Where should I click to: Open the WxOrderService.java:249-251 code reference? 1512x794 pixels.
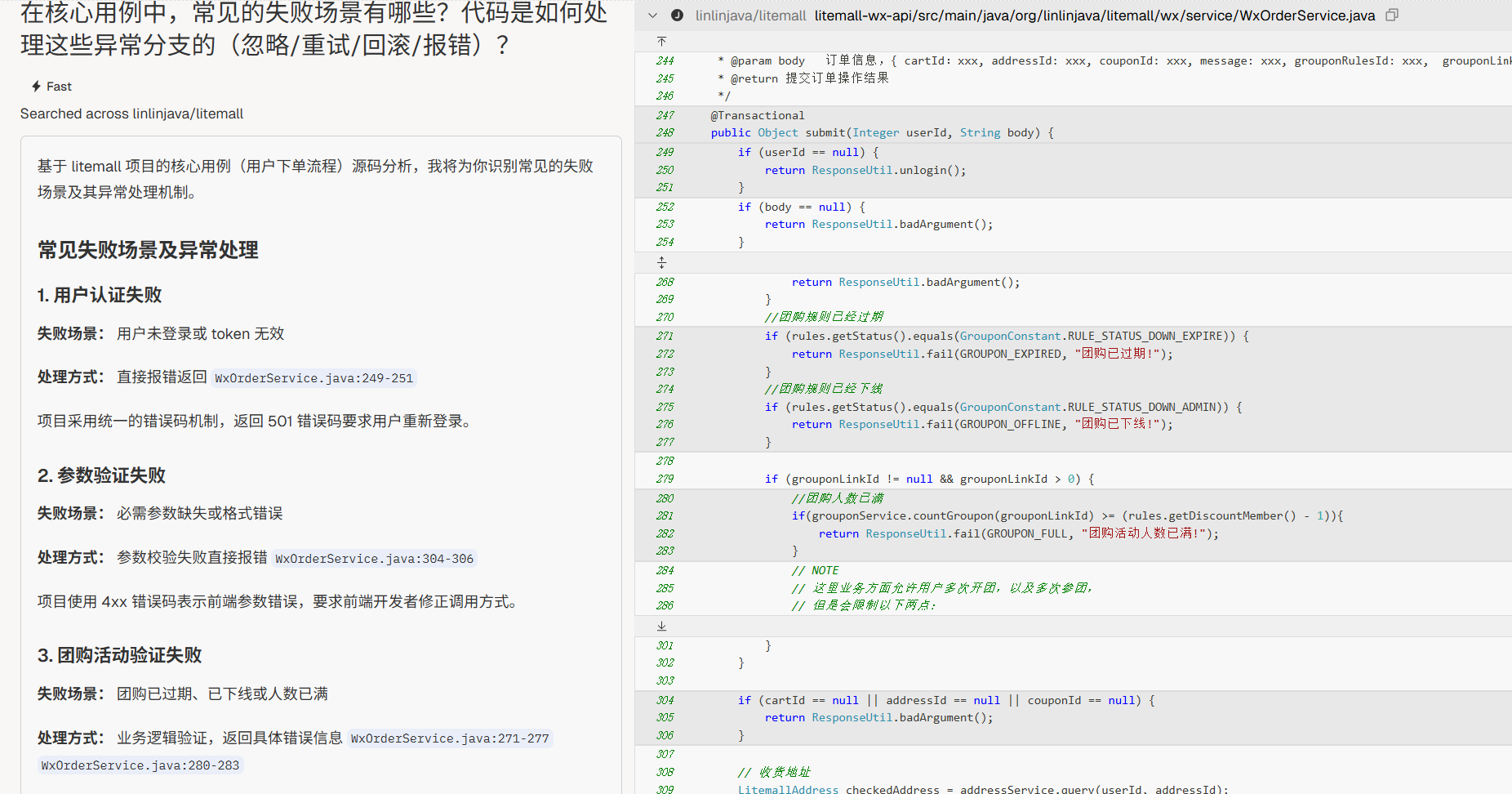point(314,378)
